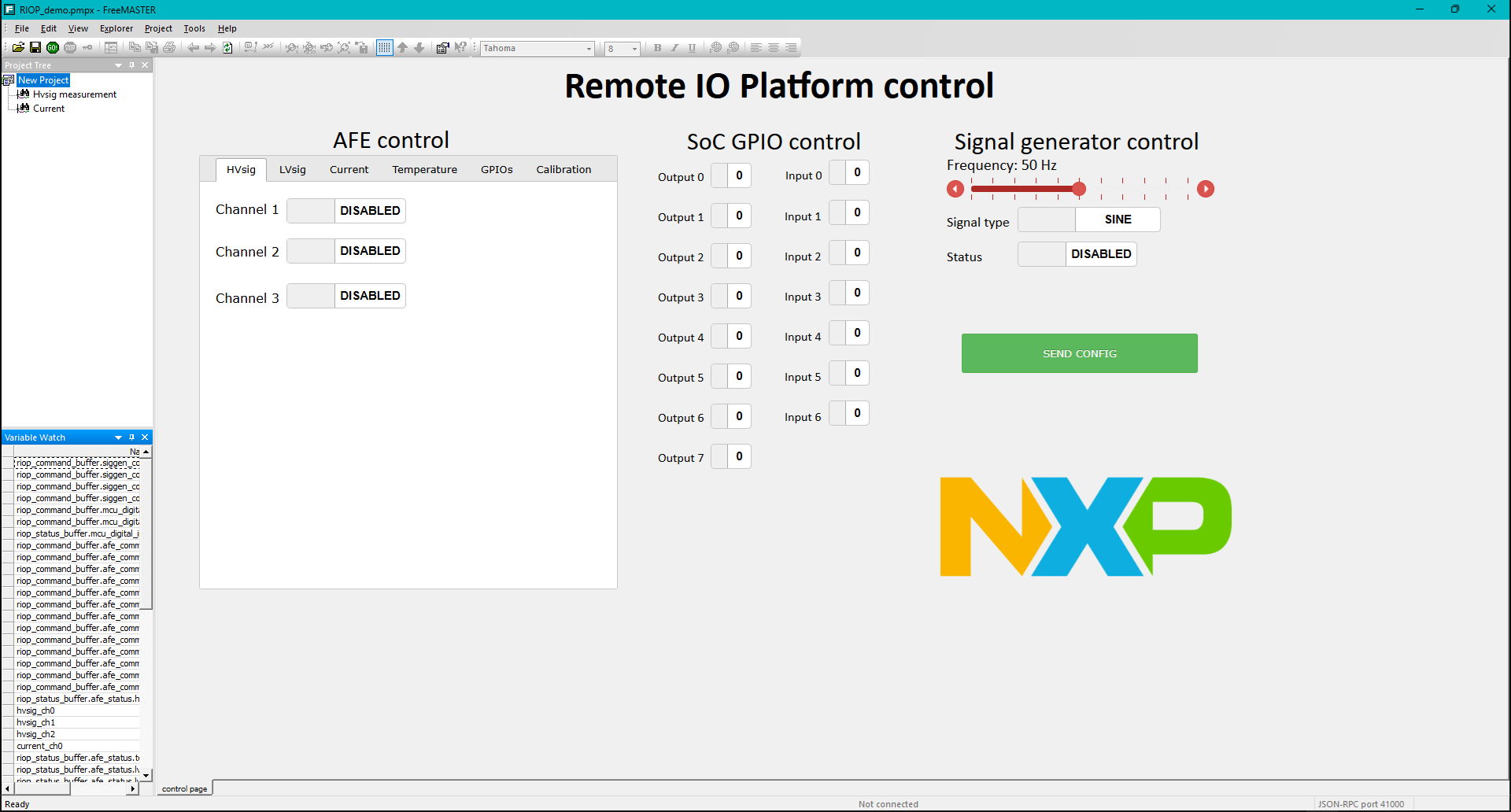Viewport: 1511px width, 812px height.
Task: Open an existing FreeMASTER project
Action: pyautogui.click(x=17, y=47)
